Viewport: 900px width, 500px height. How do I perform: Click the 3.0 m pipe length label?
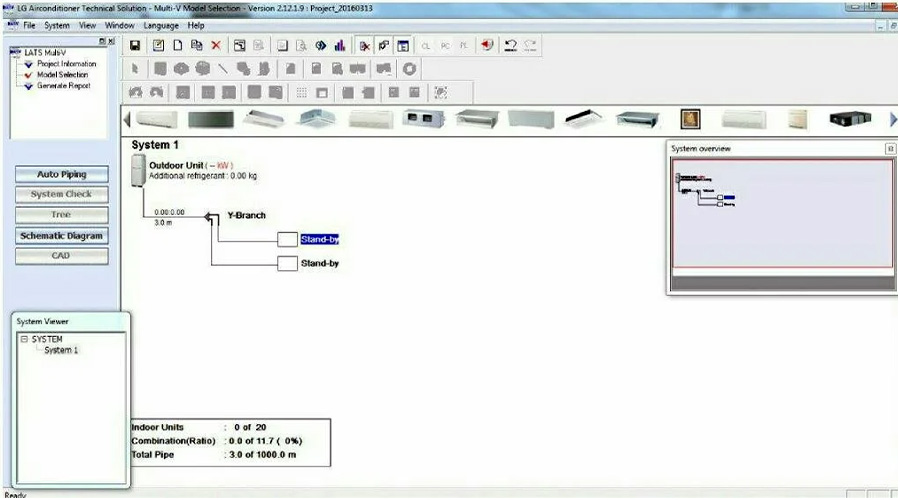(x=163, y=223)
